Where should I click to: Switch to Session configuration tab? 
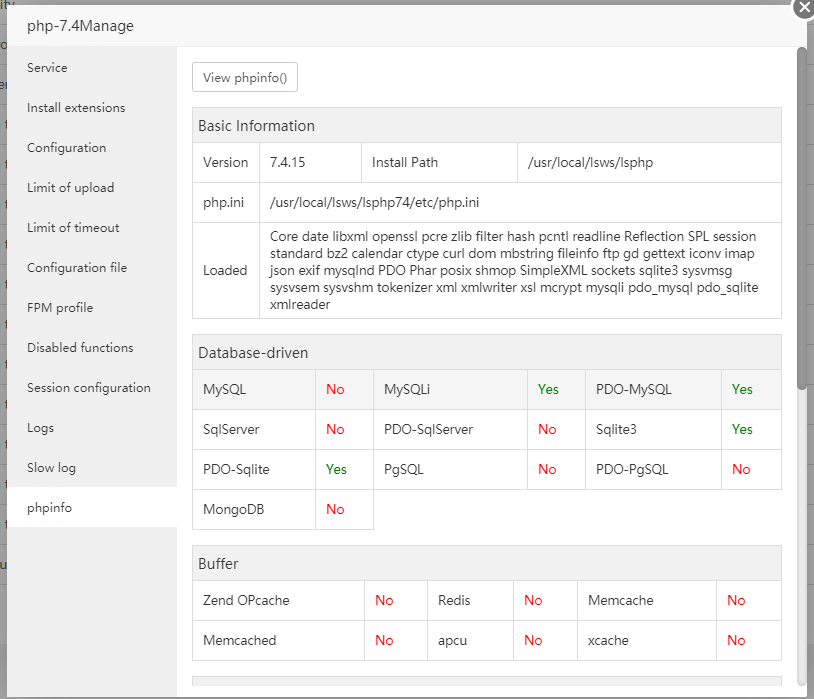(x=89, y=388)
